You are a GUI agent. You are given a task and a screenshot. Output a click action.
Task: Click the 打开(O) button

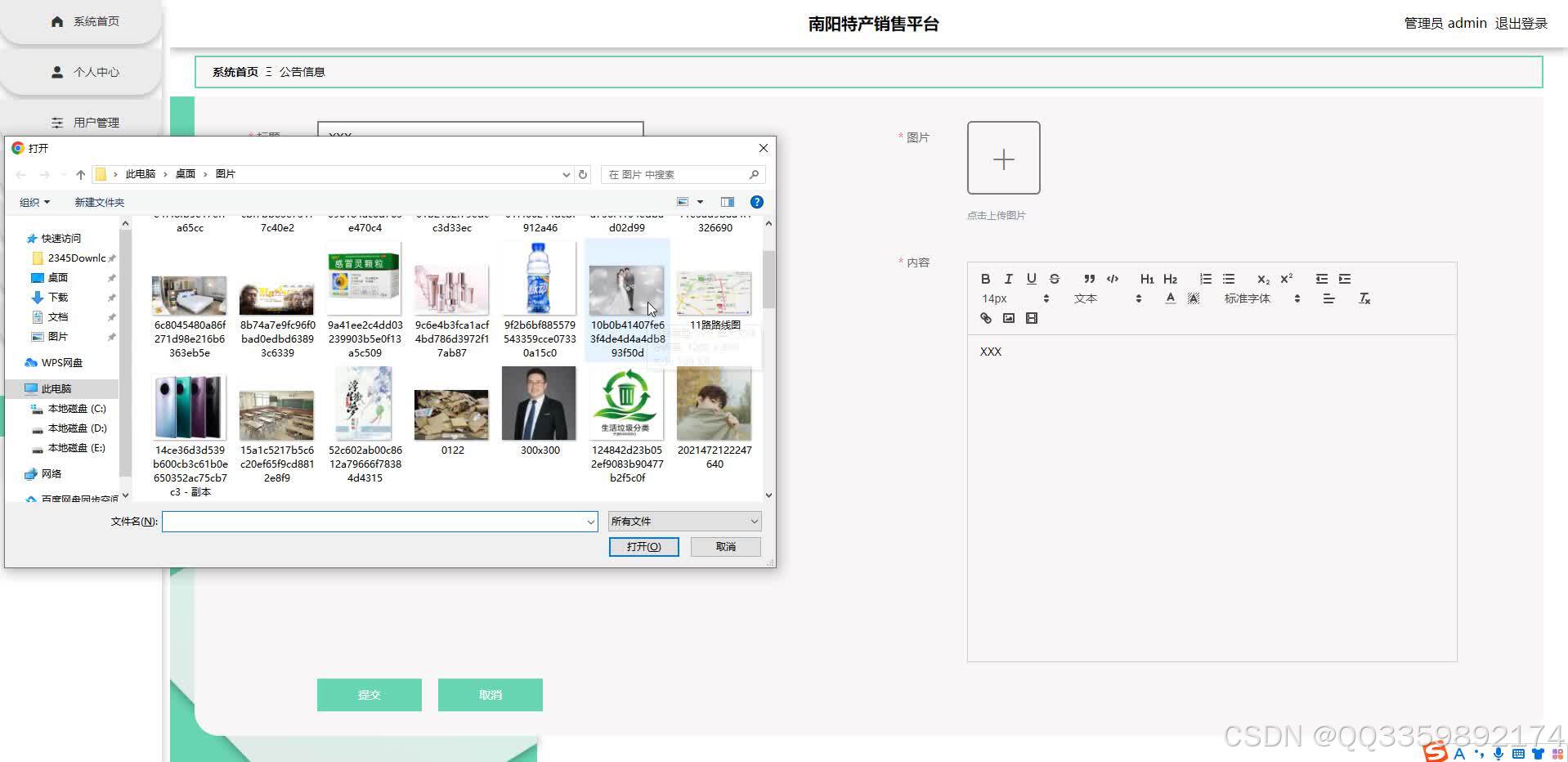point(643,547)
